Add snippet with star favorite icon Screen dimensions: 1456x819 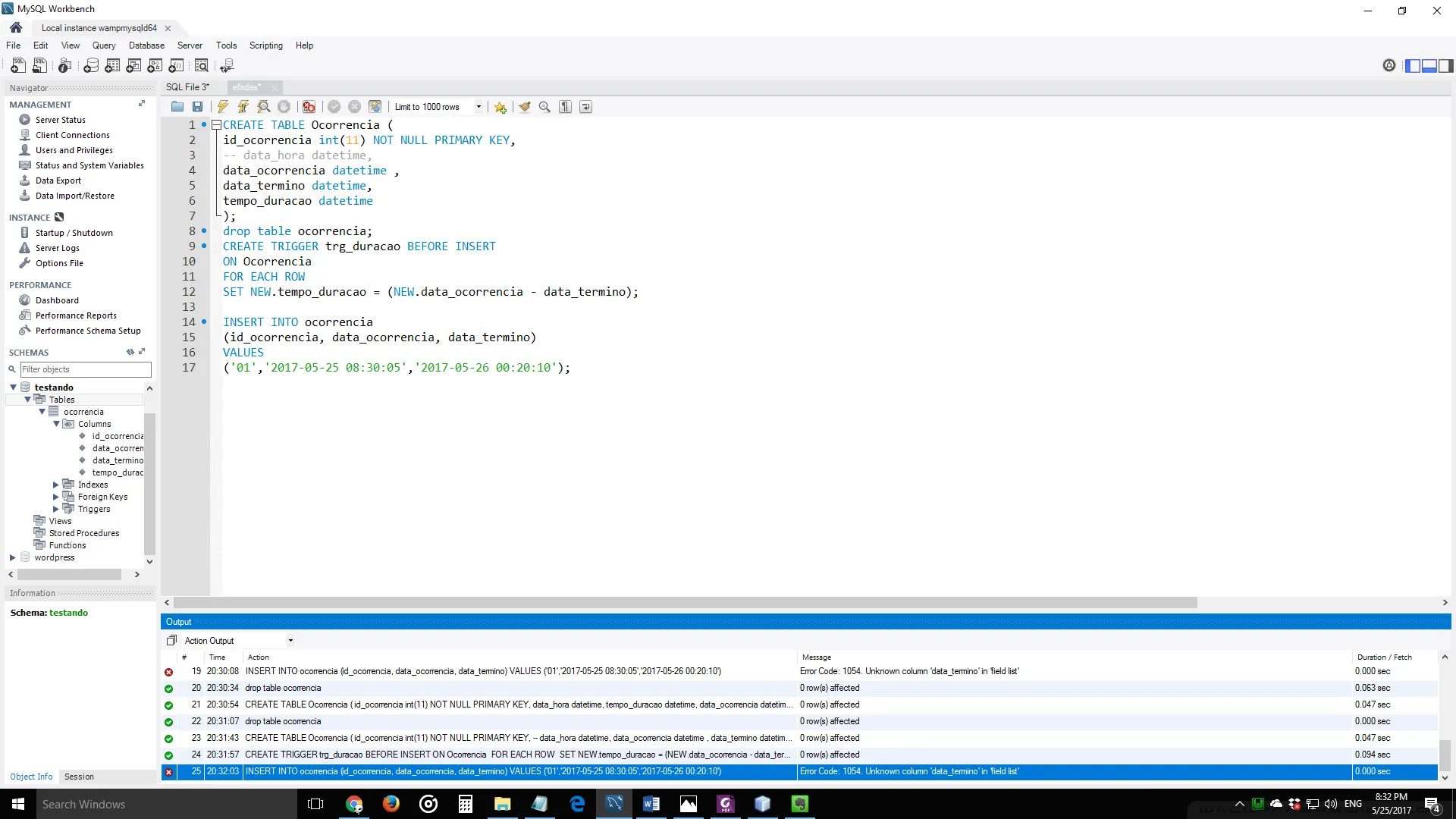(x=500, y=107)
